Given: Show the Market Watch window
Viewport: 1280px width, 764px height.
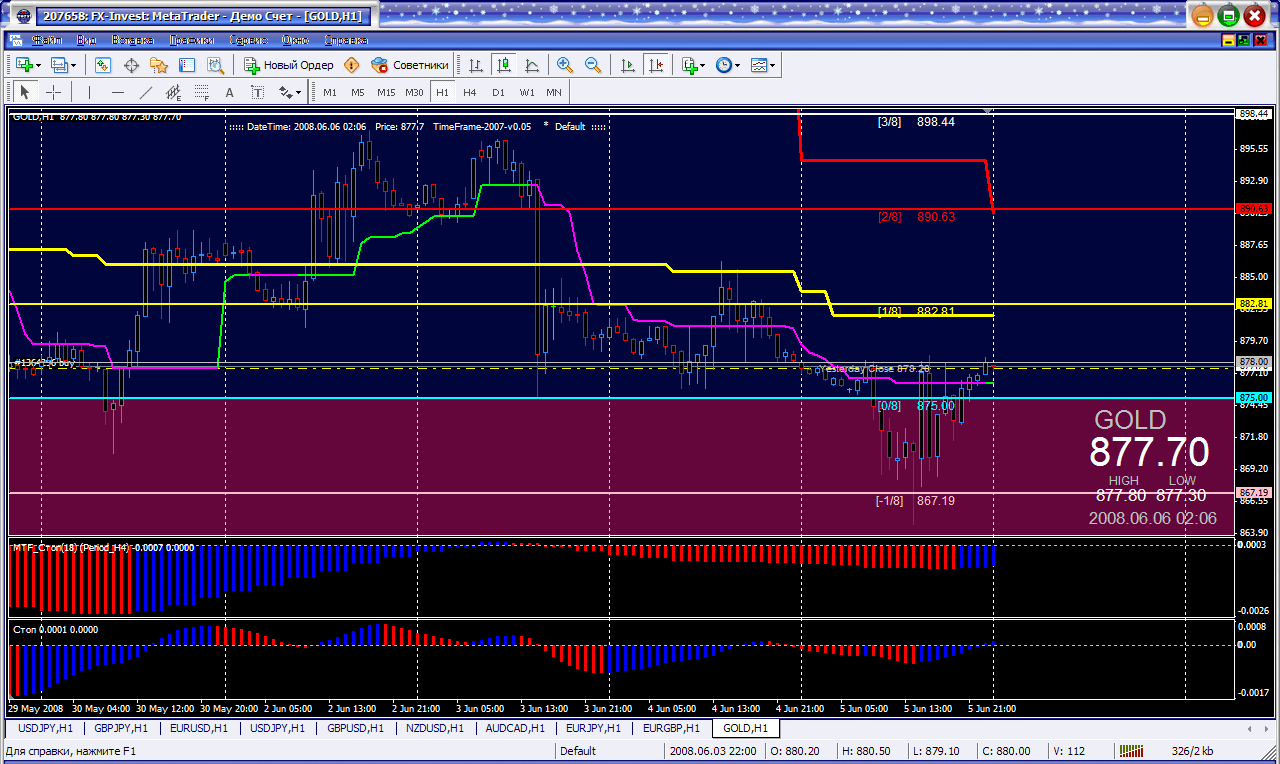Looking at the screenshot, I should click(102, 65).
